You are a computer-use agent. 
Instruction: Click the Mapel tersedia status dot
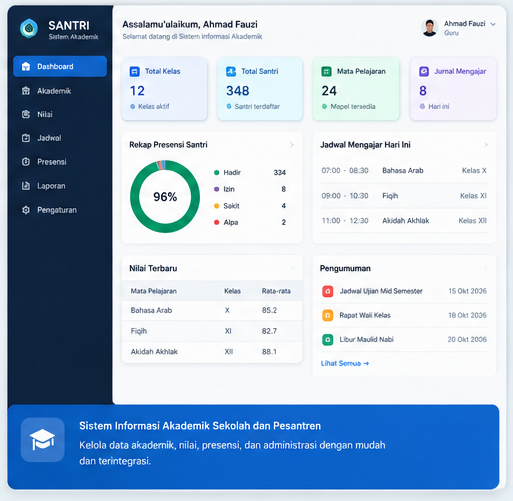324,106
